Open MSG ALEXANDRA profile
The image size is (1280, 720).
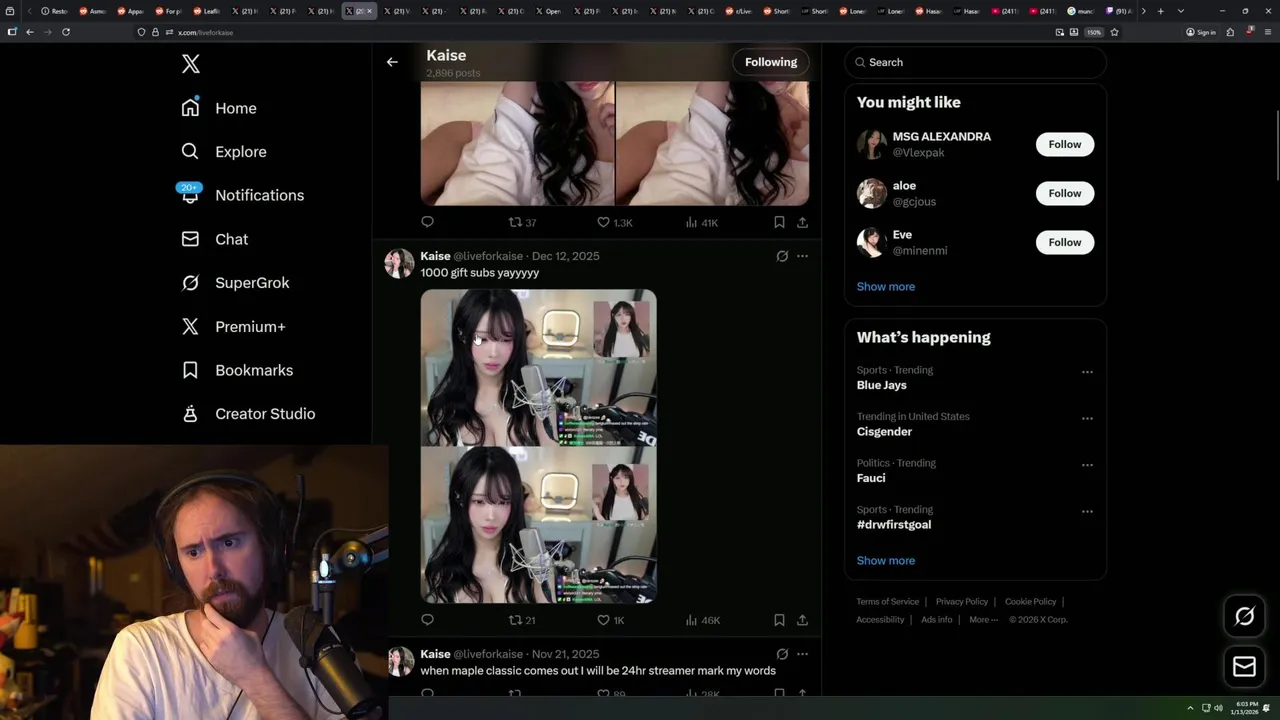point(941,136)
